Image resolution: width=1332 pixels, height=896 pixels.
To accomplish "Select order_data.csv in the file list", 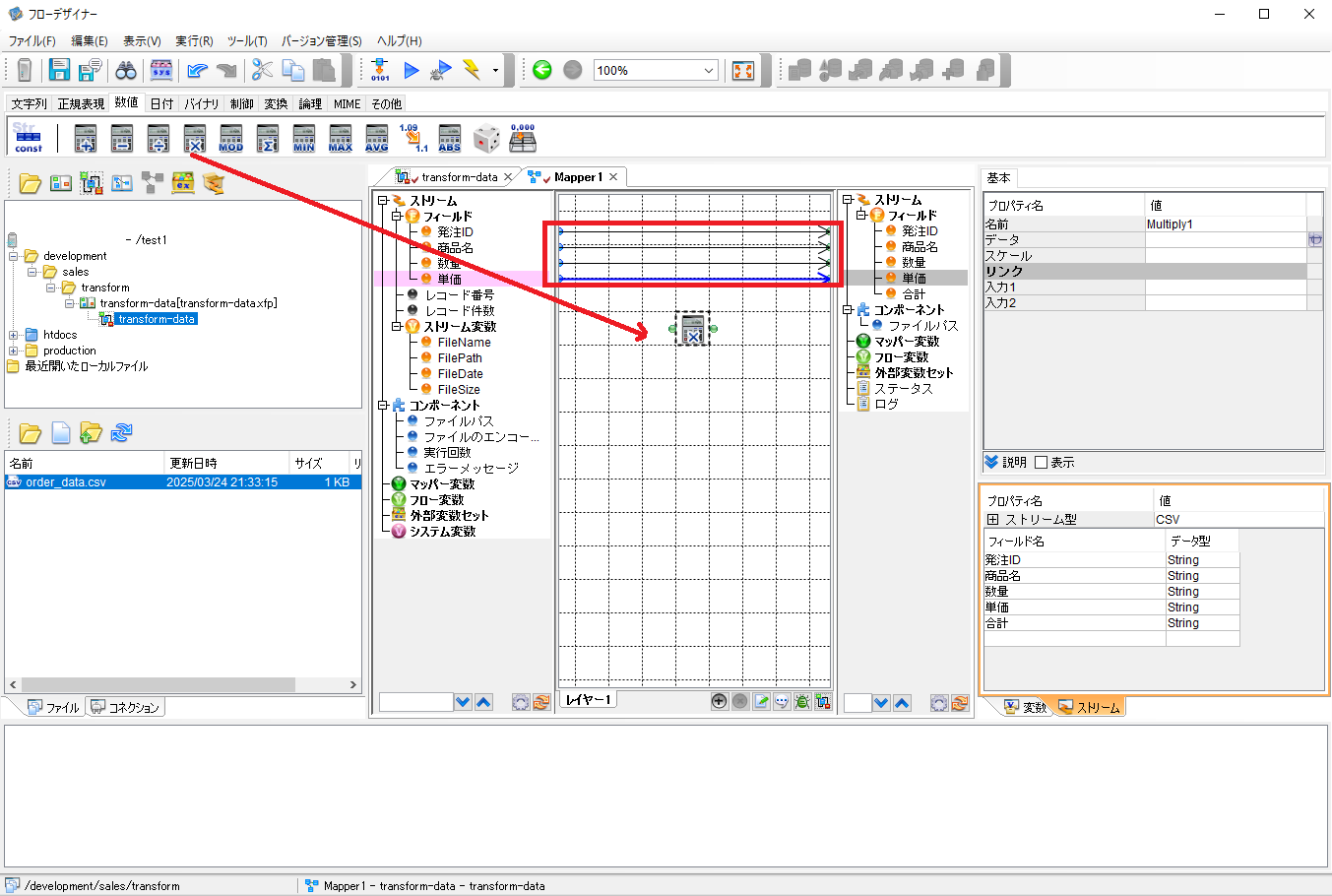I will click(x=183, y=482).
